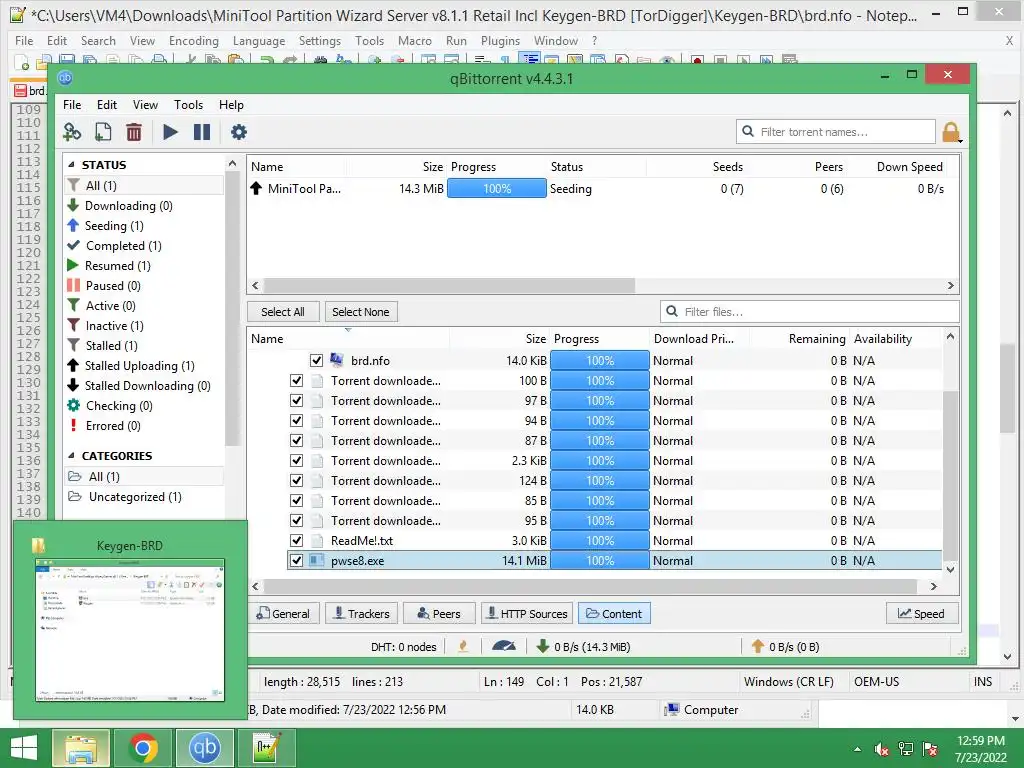Uncheck the 124 B Torrent downloaded file checkbox
Image resolution: width=1024 pixels, height=768 pixels.
[x=296, y=481]
